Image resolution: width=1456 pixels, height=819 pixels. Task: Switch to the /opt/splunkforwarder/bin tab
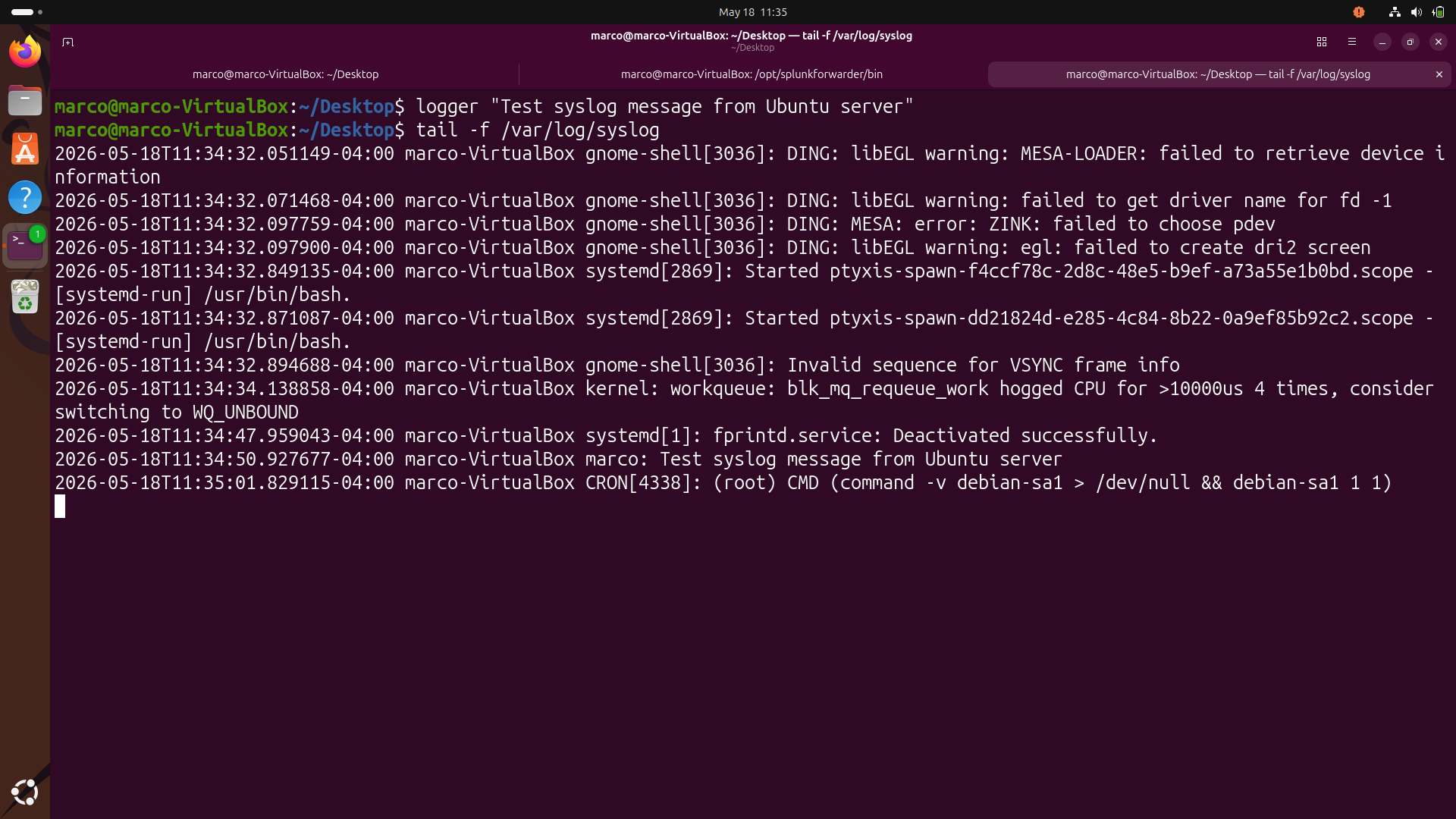coord(752,74)
